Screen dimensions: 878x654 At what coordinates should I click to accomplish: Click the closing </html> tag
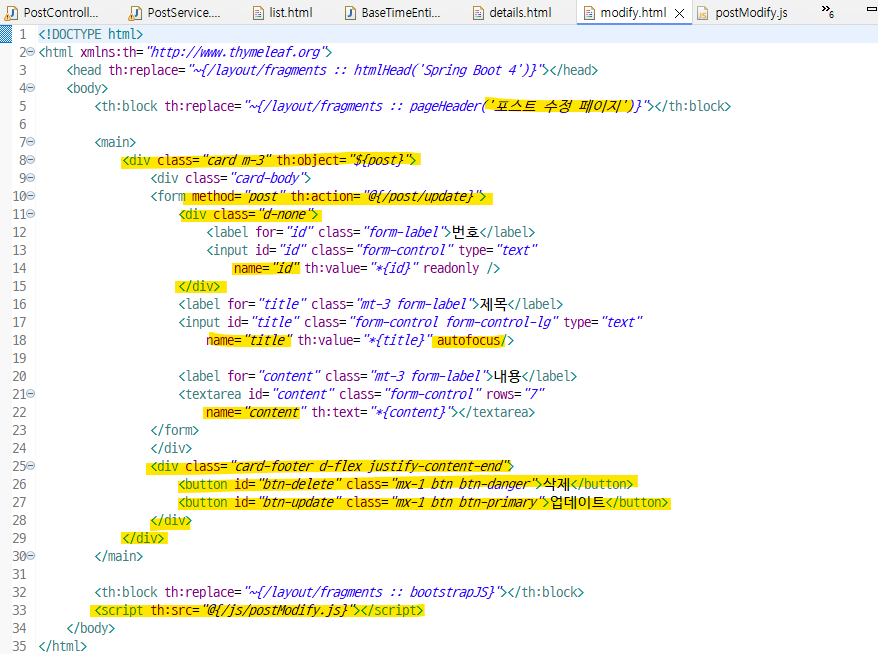point(62,646)
